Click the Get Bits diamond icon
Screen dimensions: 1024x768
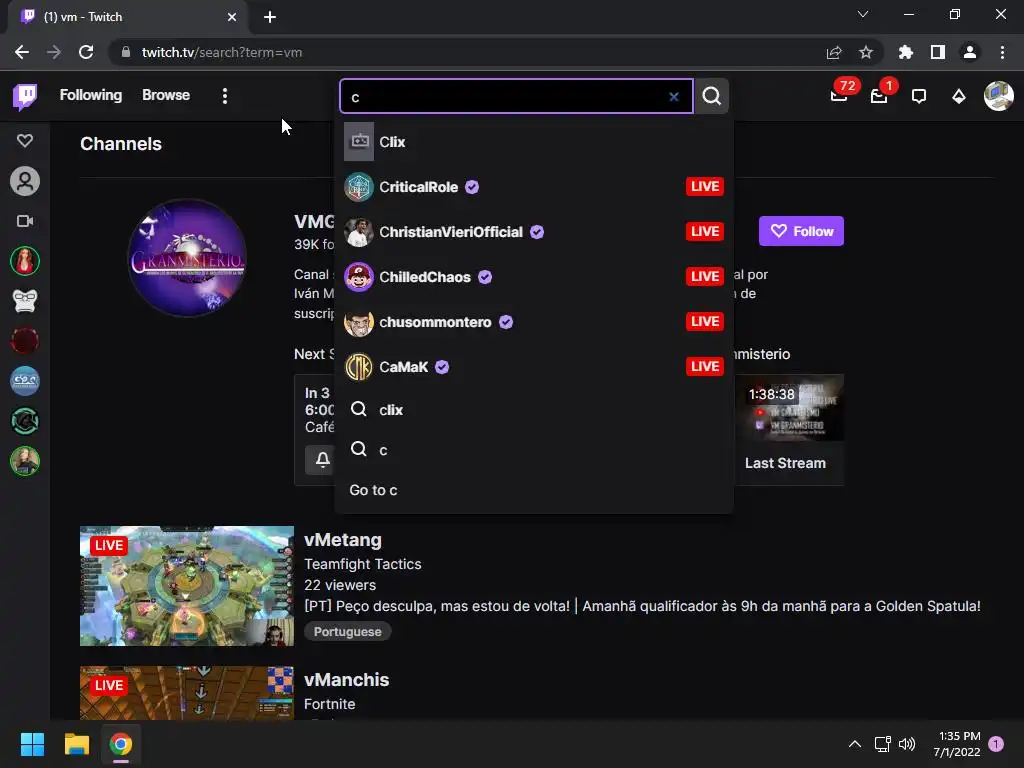pyautogui.click(x=959, y=97)
